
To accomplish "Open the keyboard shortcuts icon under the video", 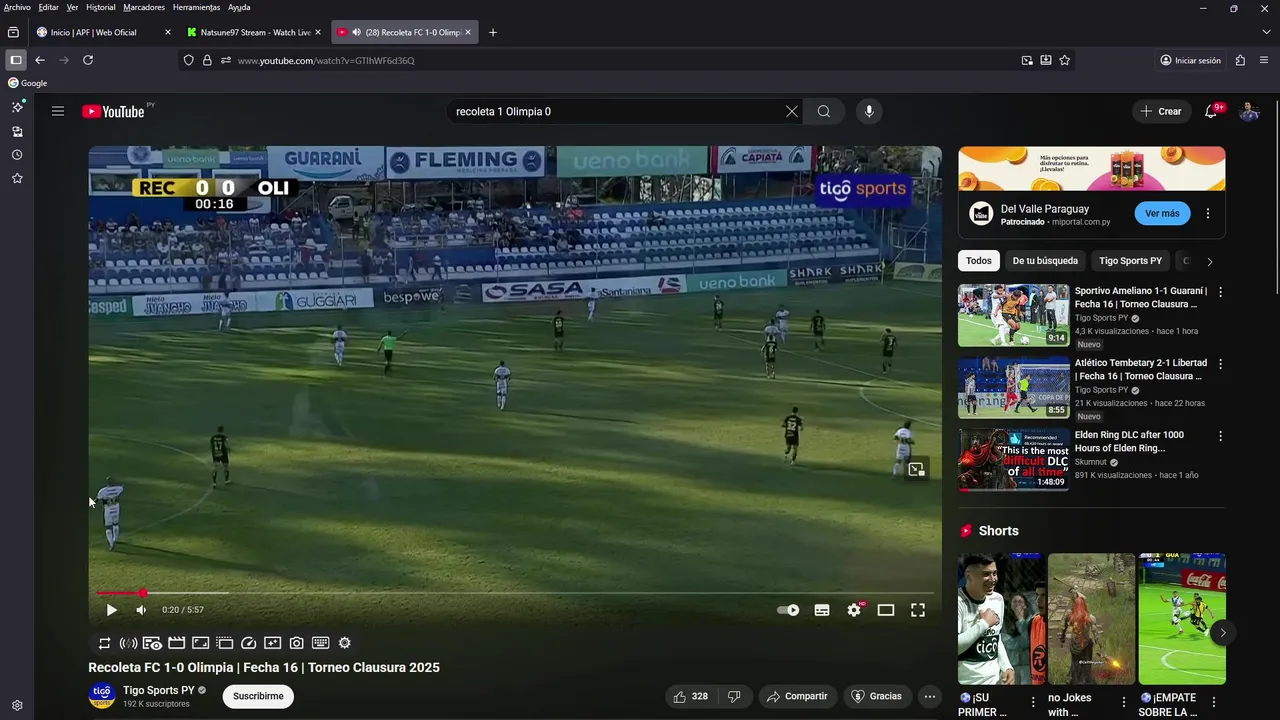I will pyautogui.click(x=321, y=643).
